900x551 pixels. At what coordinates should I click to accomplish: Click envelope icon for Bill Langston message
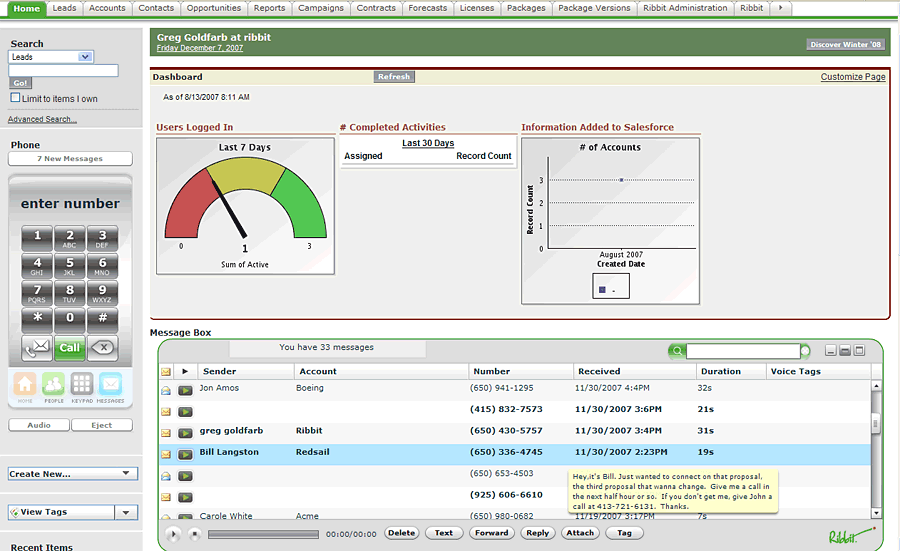[x=166, y=455]
